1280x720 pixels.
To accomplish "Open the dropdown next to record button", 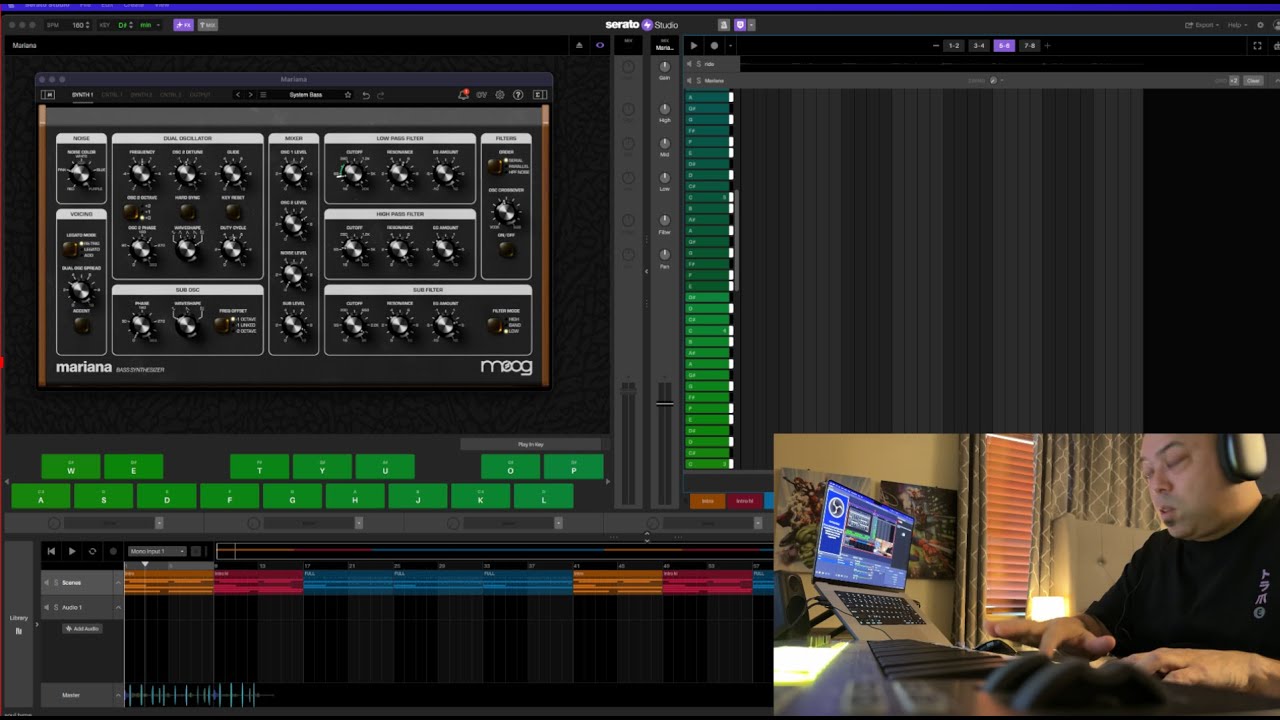I will pyautogui.click(x=730, y=45).
